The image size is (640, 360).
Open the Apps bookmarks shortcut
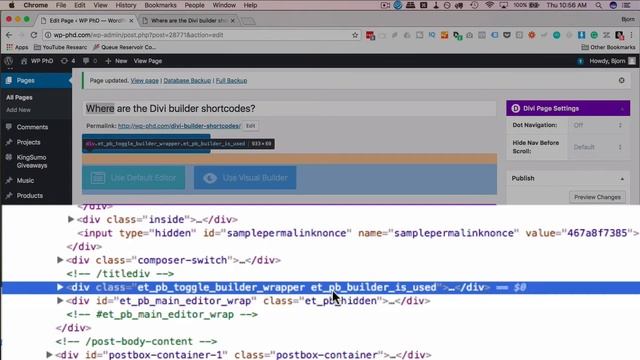coord(17,47)
